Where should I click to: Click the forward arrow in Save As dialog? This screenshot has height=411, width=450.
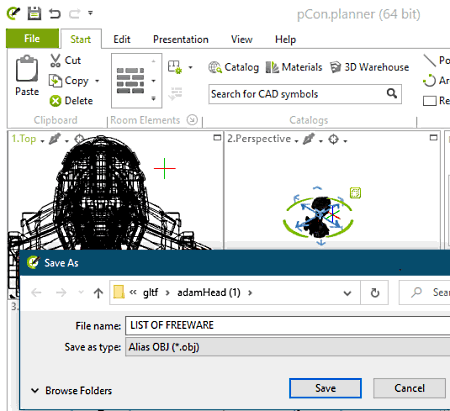61,293
